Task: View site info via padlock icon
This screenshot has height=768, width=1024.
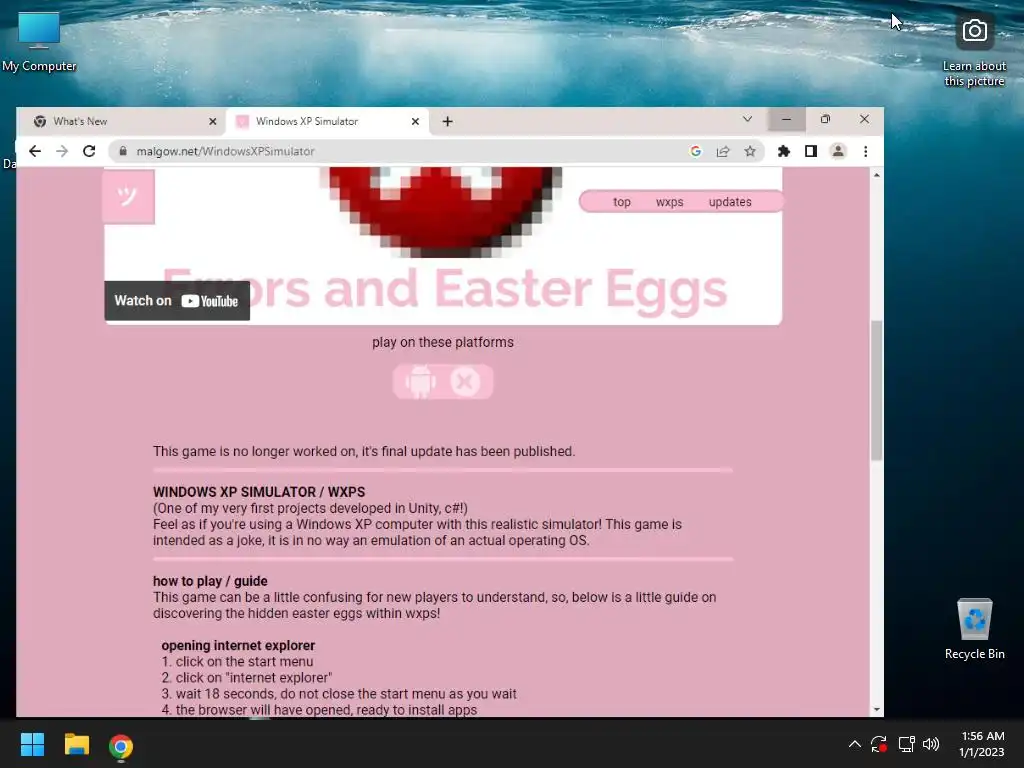Action: point(122,152)
